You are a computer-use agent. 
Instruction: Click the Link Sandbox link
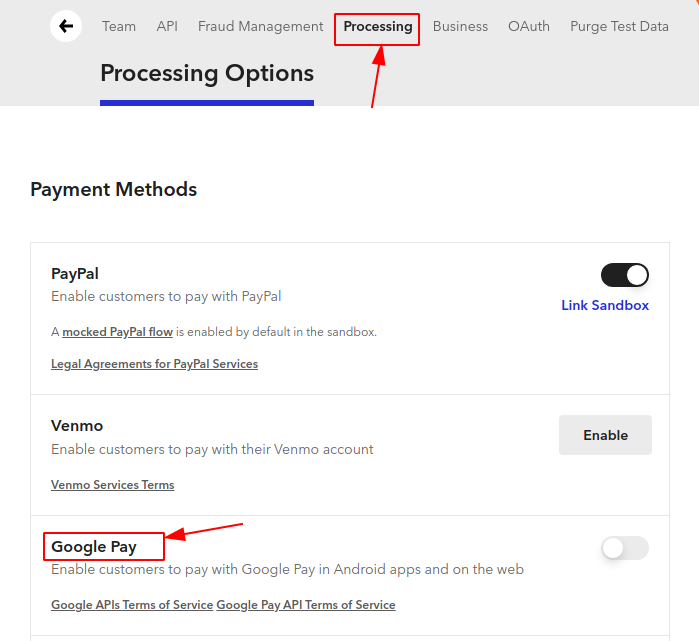pyautogui.click(x=605, y=305)
